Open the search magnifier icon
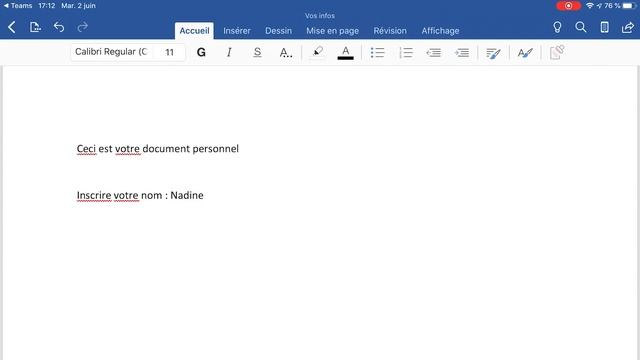 pos(580,27)
